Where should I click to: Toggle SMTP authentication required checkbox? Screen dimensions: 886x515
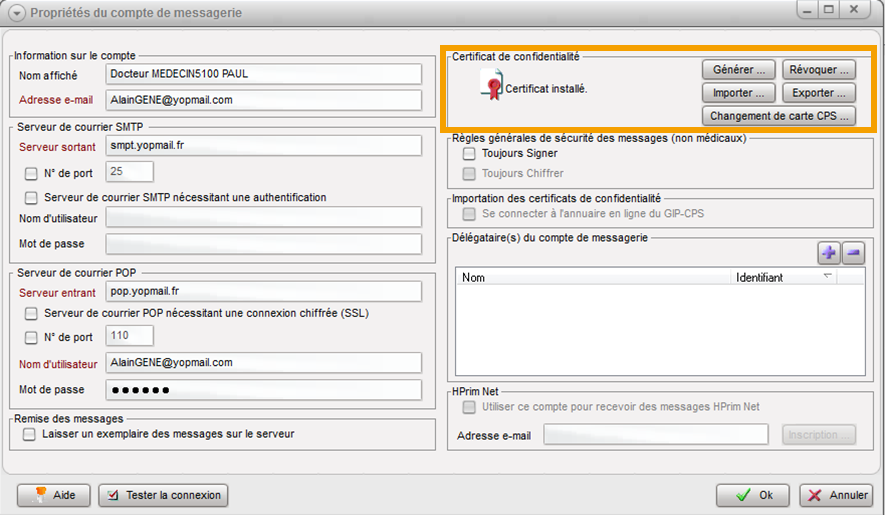pyautogui.click(x=31, y=198)
